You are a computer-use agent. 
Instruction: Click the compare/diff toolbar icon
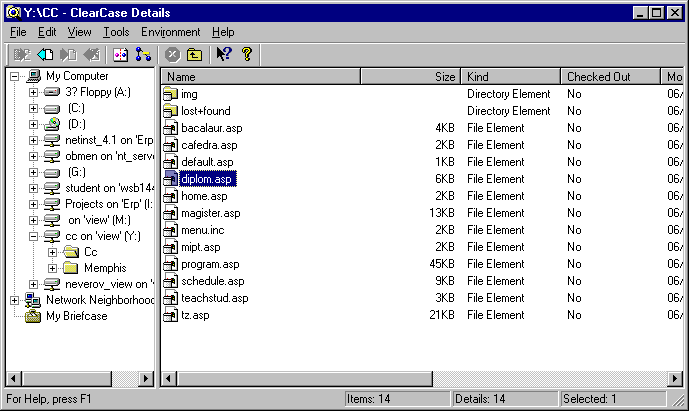(x=120, y=54)
